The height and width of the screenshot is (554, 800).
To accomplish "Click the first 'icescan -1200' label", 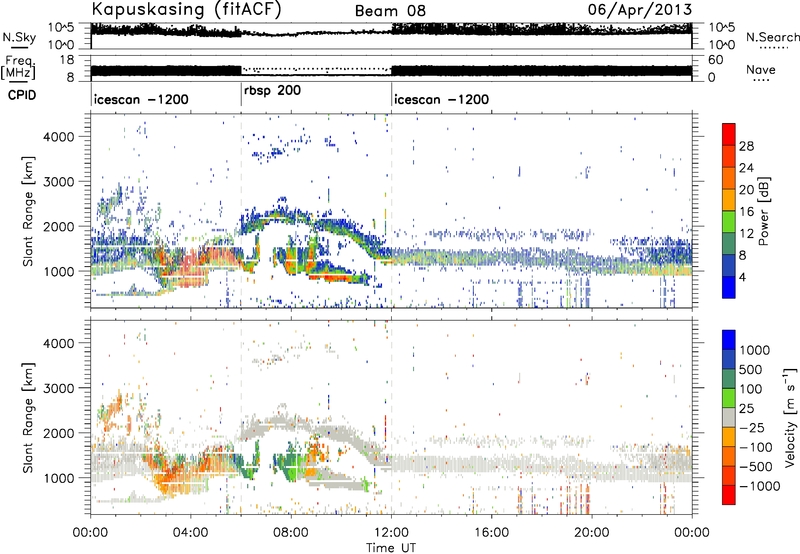I will click(x=141, y=99).
